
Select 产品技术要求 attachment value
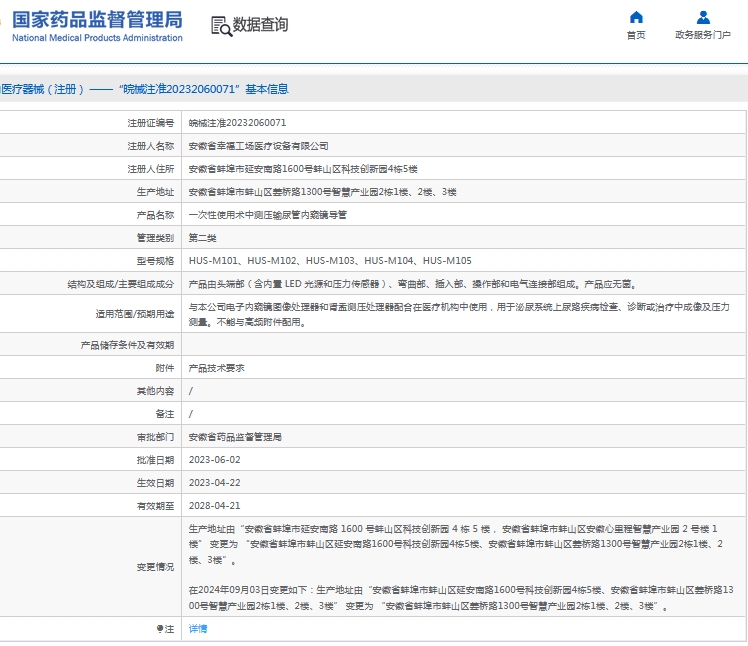click(216, 368)
